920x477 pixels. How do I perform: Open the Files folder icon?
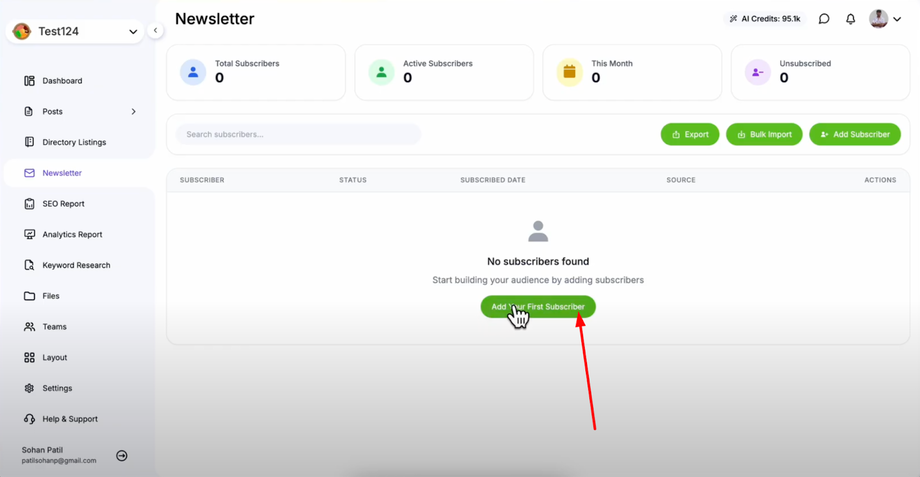point(29,296)
